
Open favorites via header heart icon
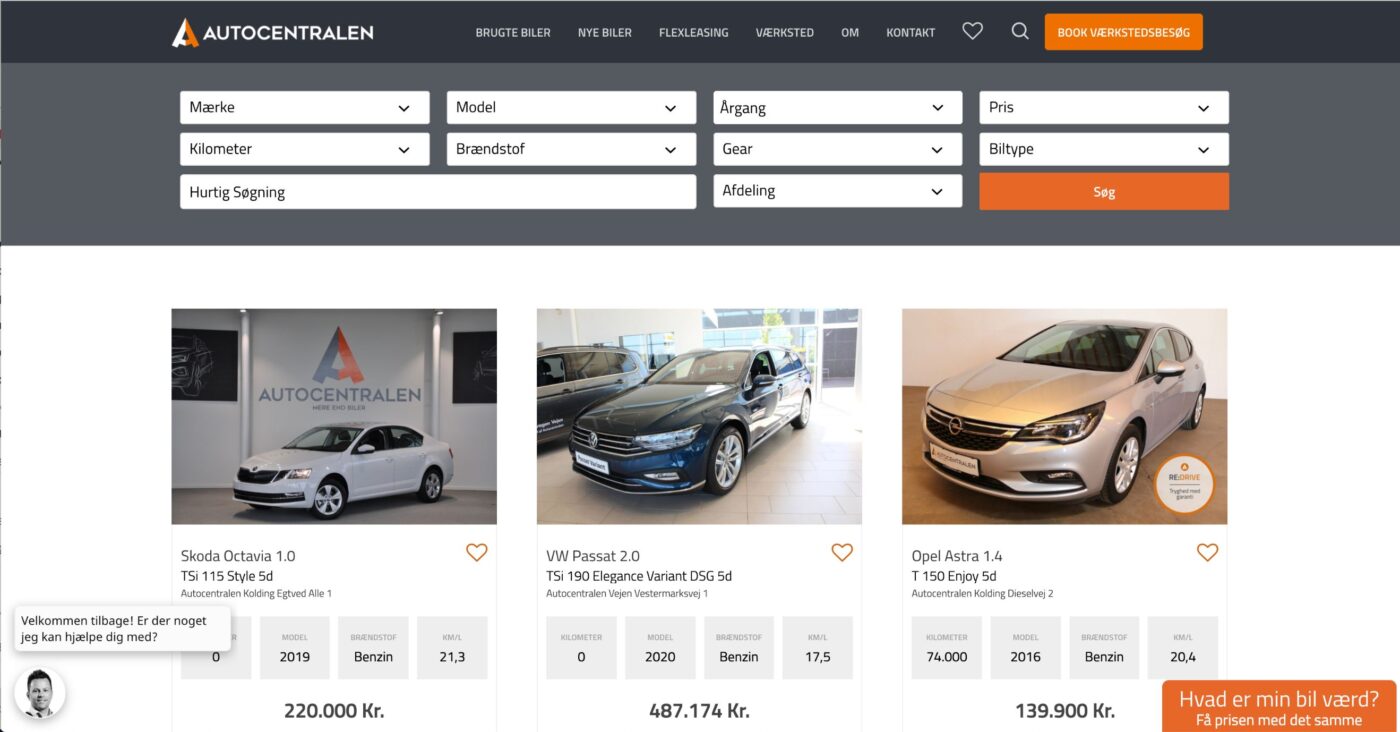tap(972, 31)
